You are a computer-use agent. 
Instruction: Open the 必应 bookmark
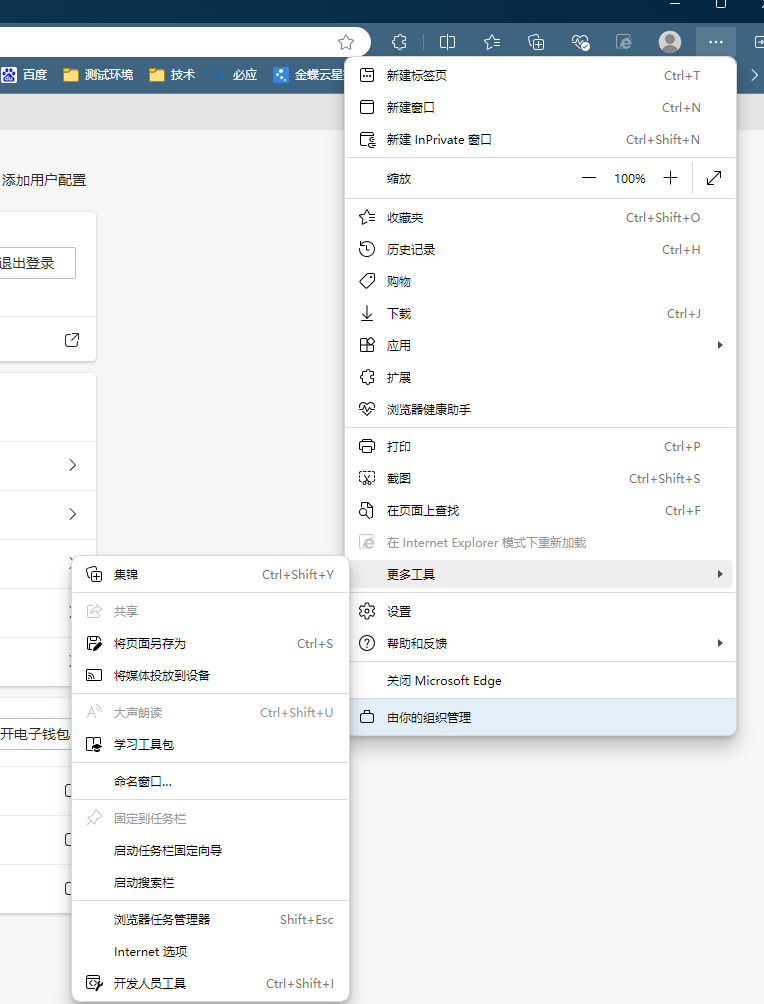click(x=236, y=75)
